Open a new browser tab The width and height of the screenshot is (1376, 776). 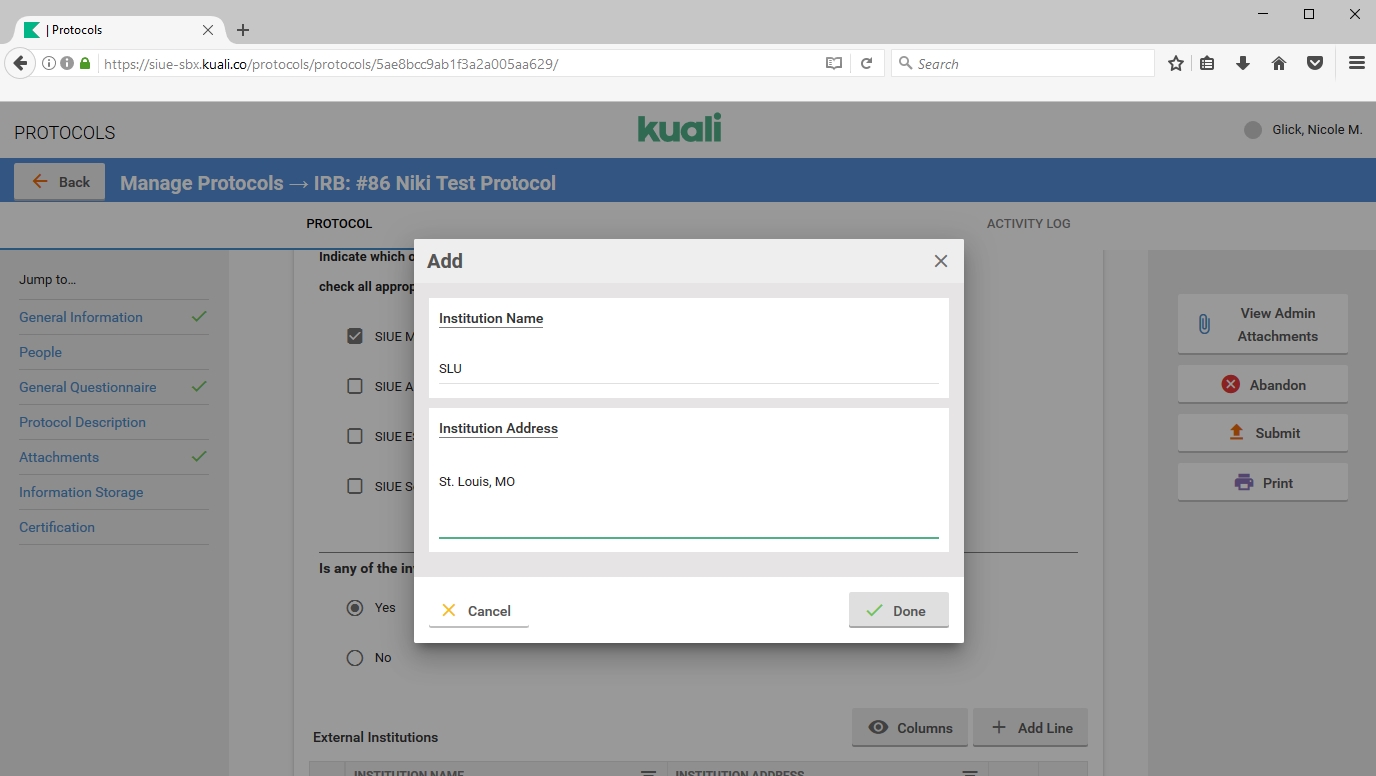coord(243,30)
